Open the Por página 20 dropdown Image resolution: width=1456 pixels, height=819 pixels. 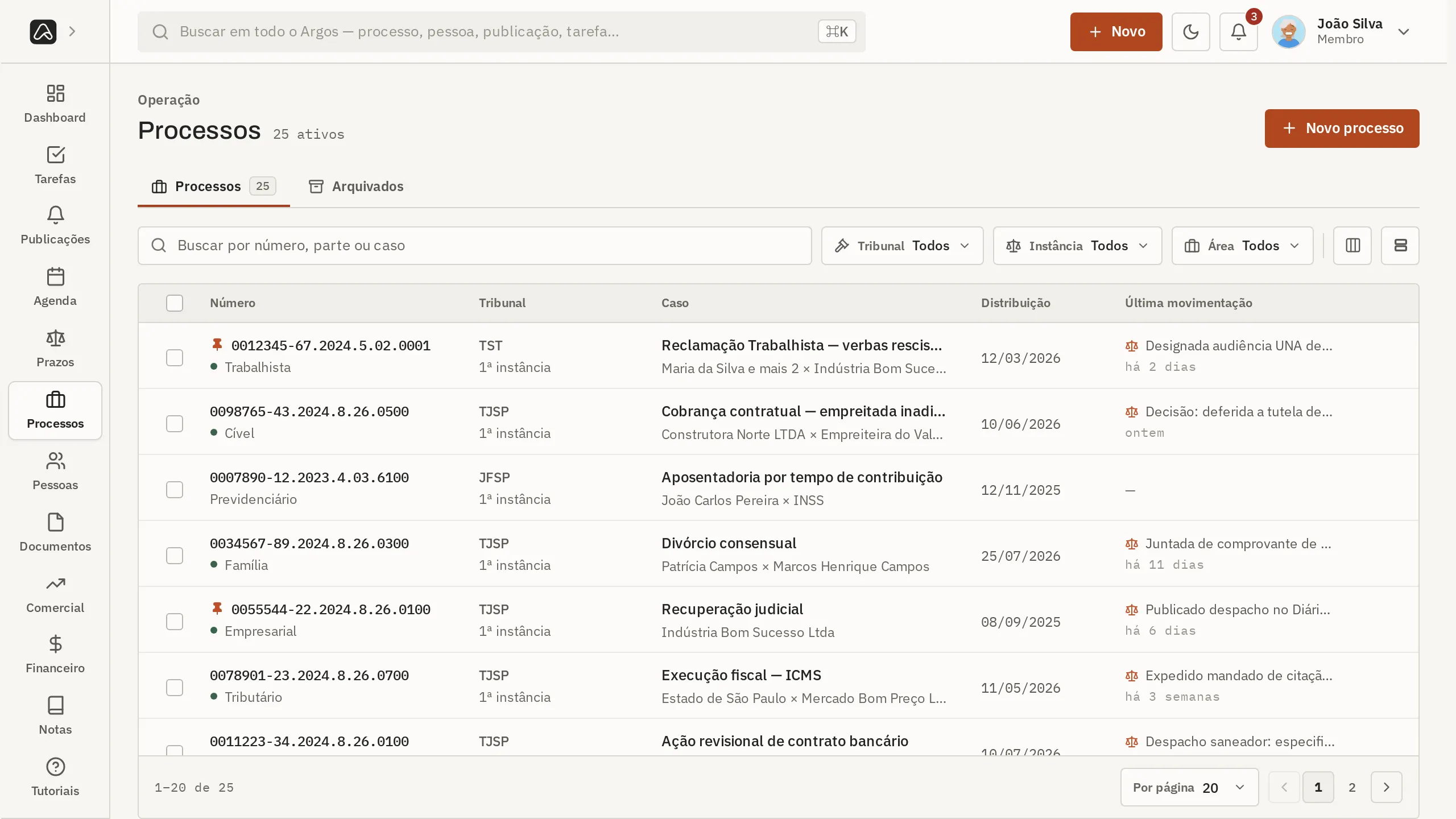pyautogui.click(x=1189, y=787)
